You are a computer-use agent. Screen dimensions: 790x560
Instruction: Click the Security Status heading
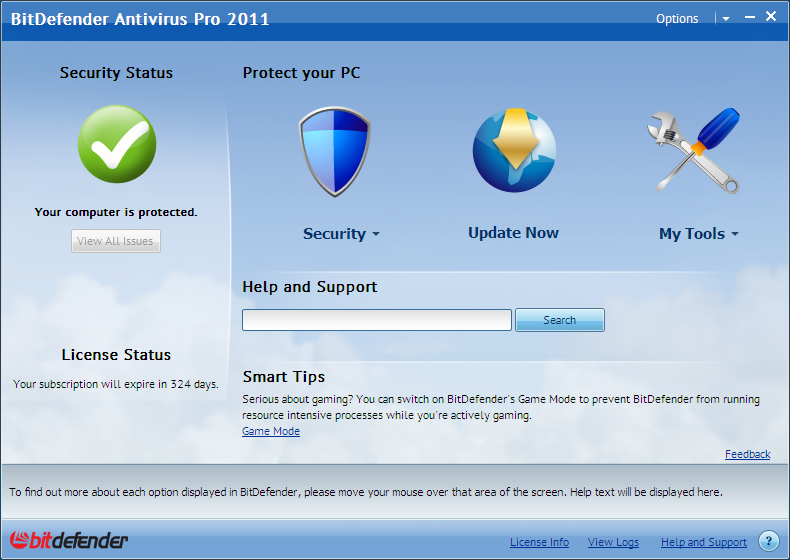[116, 73]
